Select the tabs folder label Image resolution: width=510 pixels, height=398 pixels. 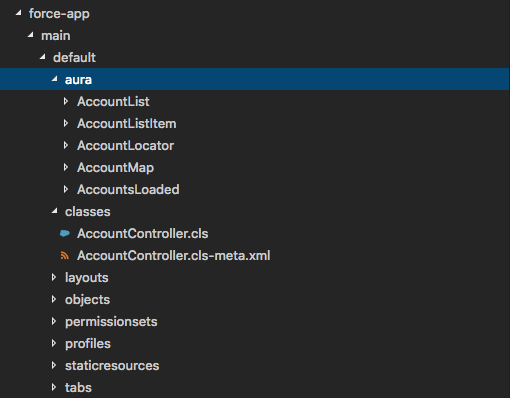click(x=78, y=387)
